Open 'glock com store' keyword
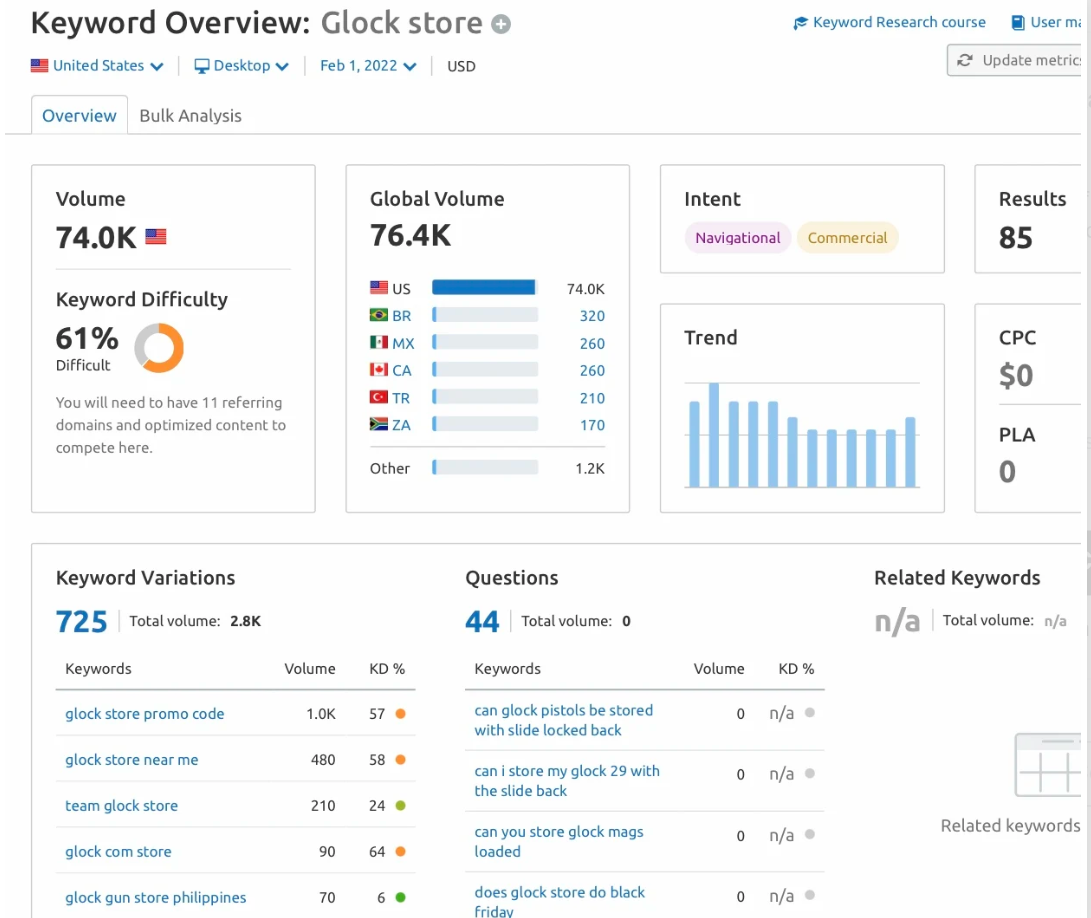The width and height of the screenshot is (1091, 918). pos(118,851)
